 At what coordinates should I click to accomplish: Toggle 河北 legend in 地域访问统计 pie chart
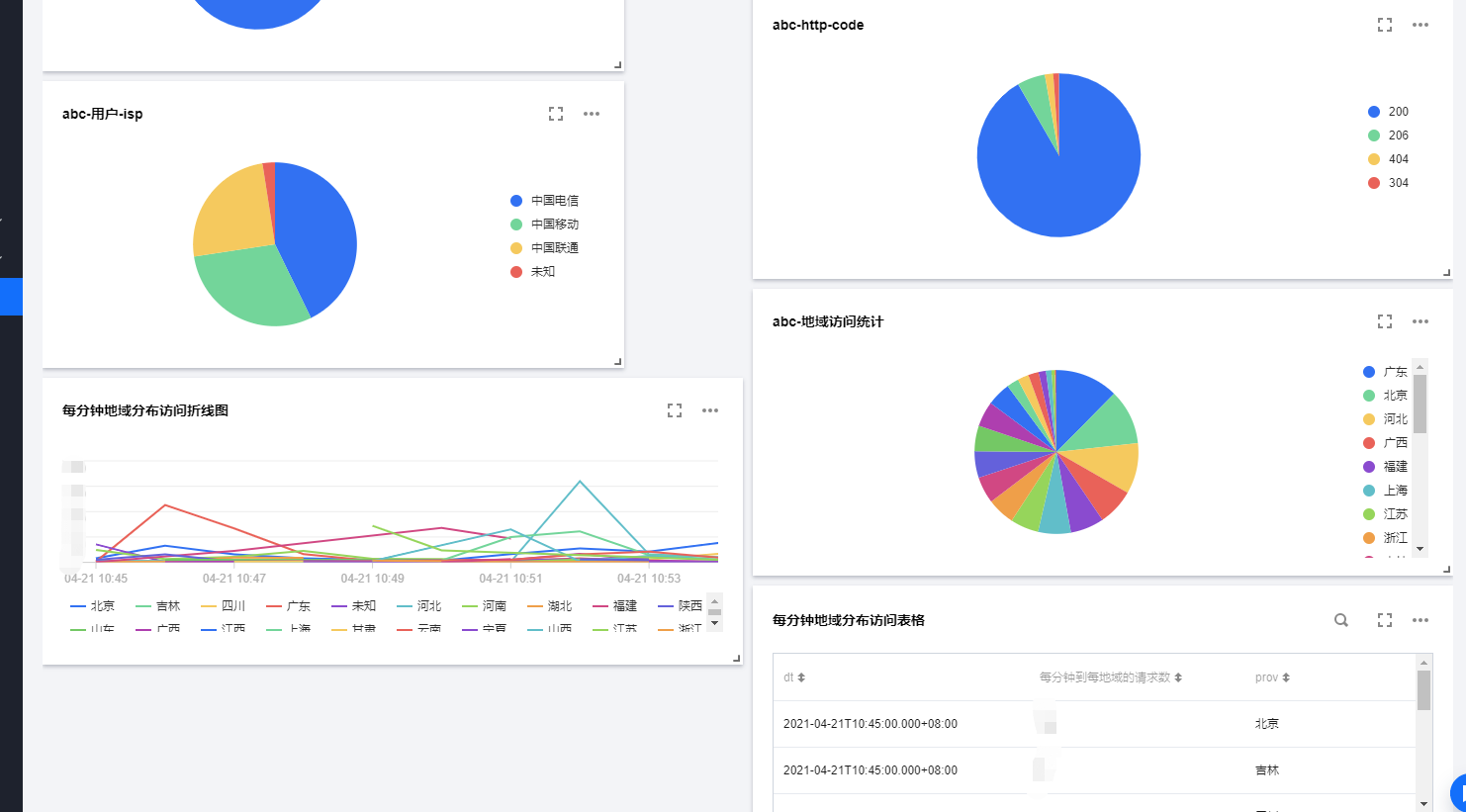(1385, 419)
